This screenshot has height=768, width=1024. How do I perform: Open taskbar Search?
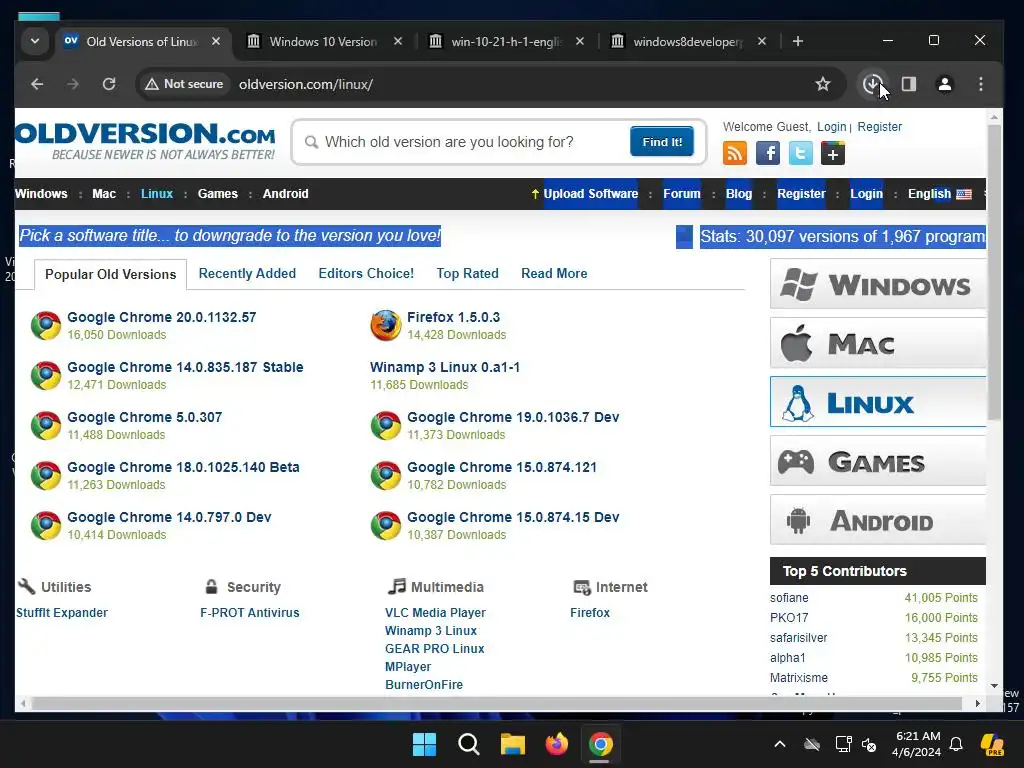[x=468, y=744]
